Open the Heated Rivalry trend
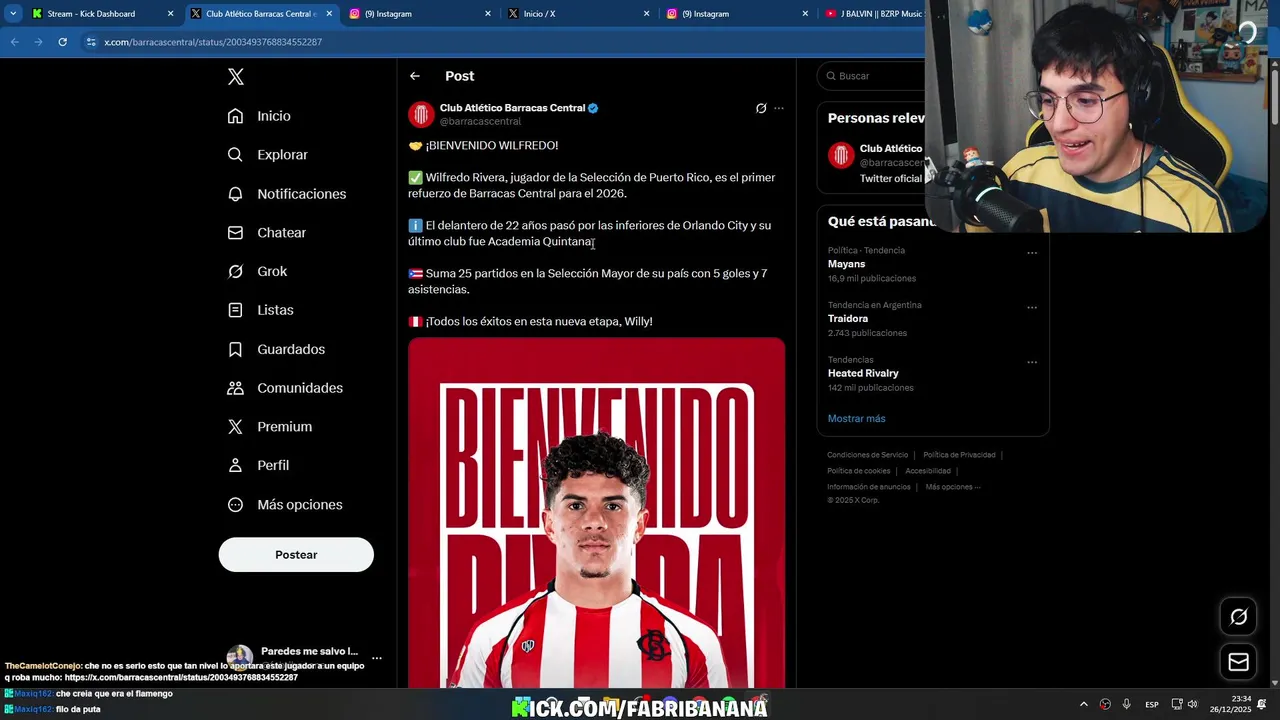The height and width of the screenshot is (720, 1280). pyautogui.click(x=863, y=373)
